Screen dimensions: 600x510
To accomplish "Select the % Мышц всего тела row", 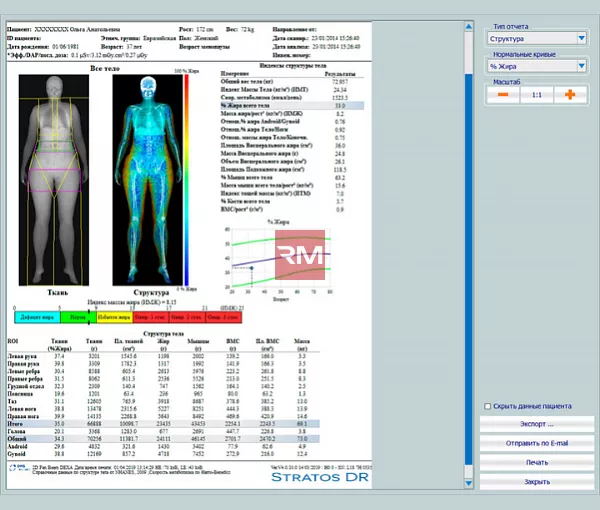I will pyautogui.click(x=292, y=178).
